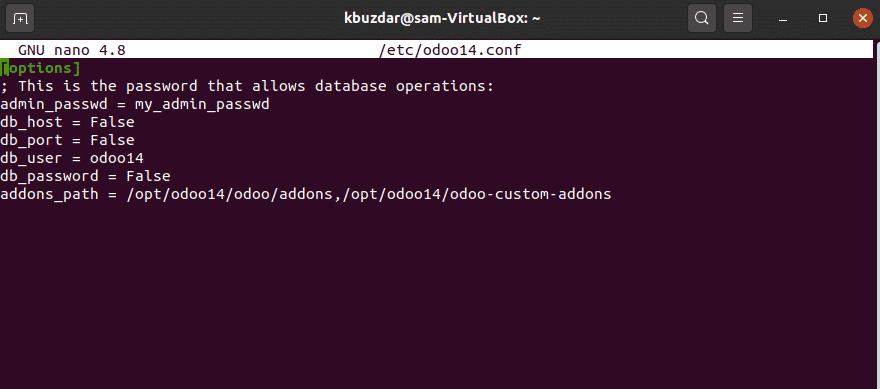880x389 pixels.
Task: Minimize the terminal window
Action: coord(783,19)
